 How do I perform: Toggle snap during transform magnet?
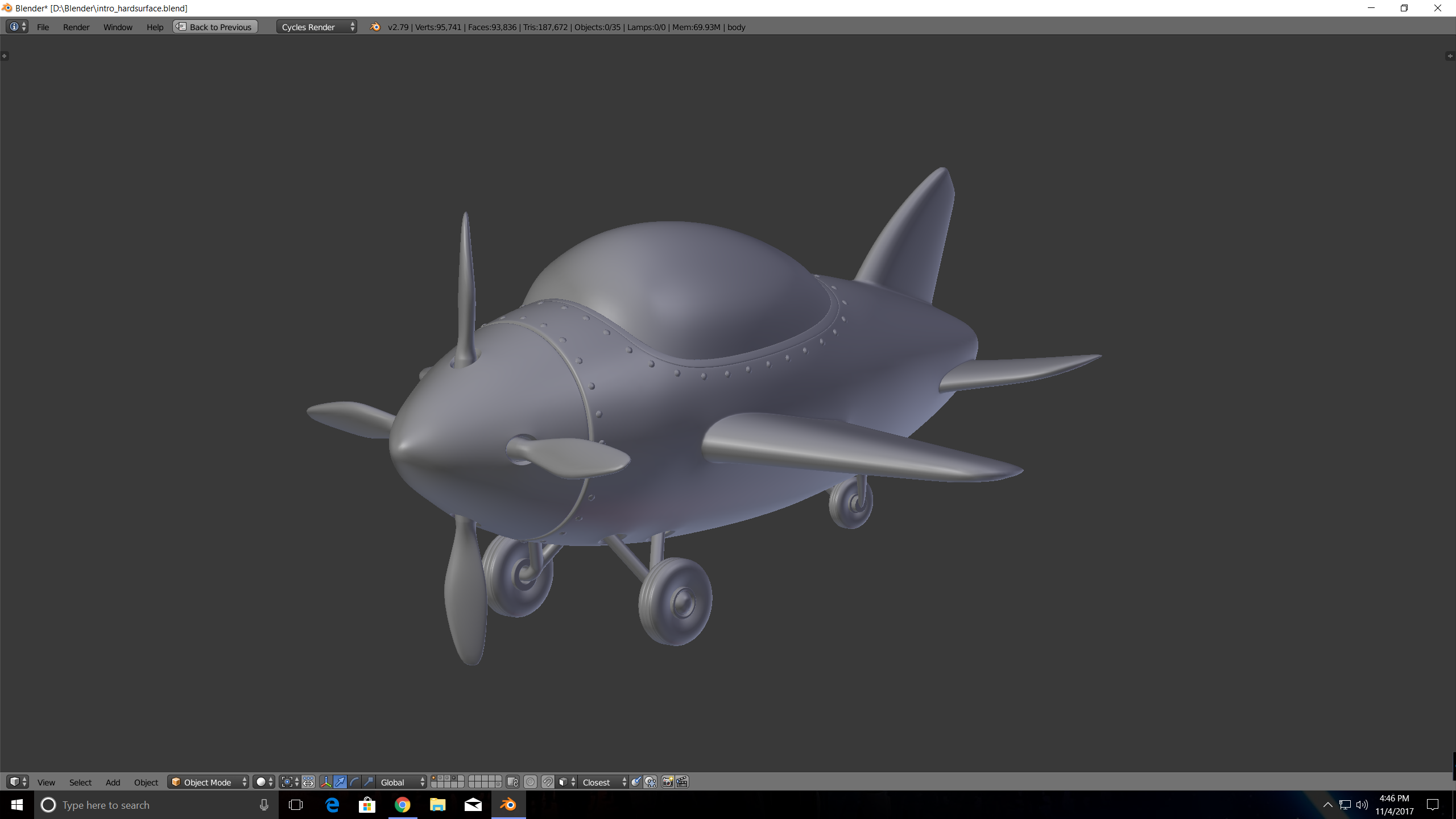point(547,782)
